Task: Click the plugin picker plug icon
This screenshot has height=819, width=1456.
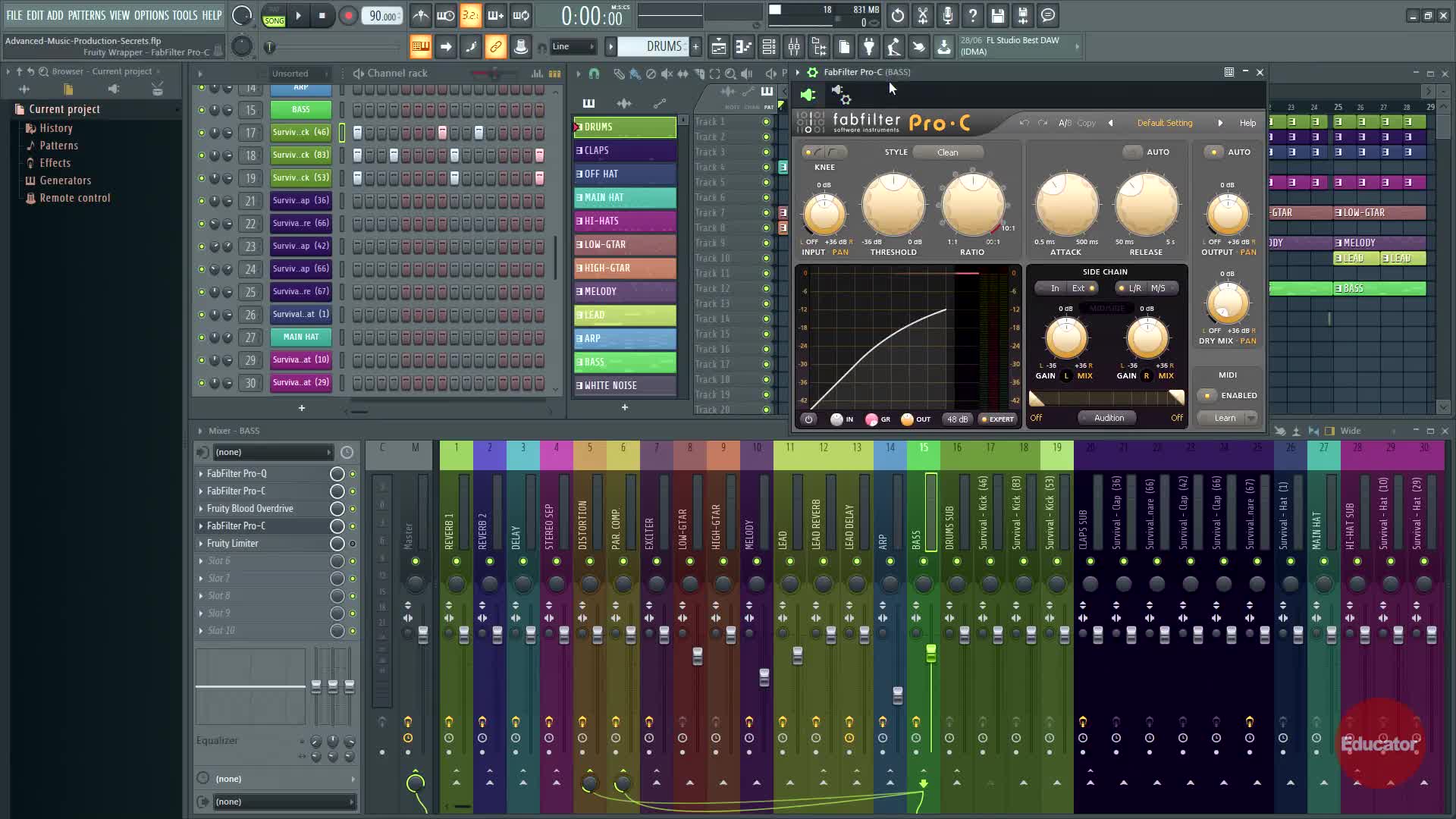Action: point(869,47)
